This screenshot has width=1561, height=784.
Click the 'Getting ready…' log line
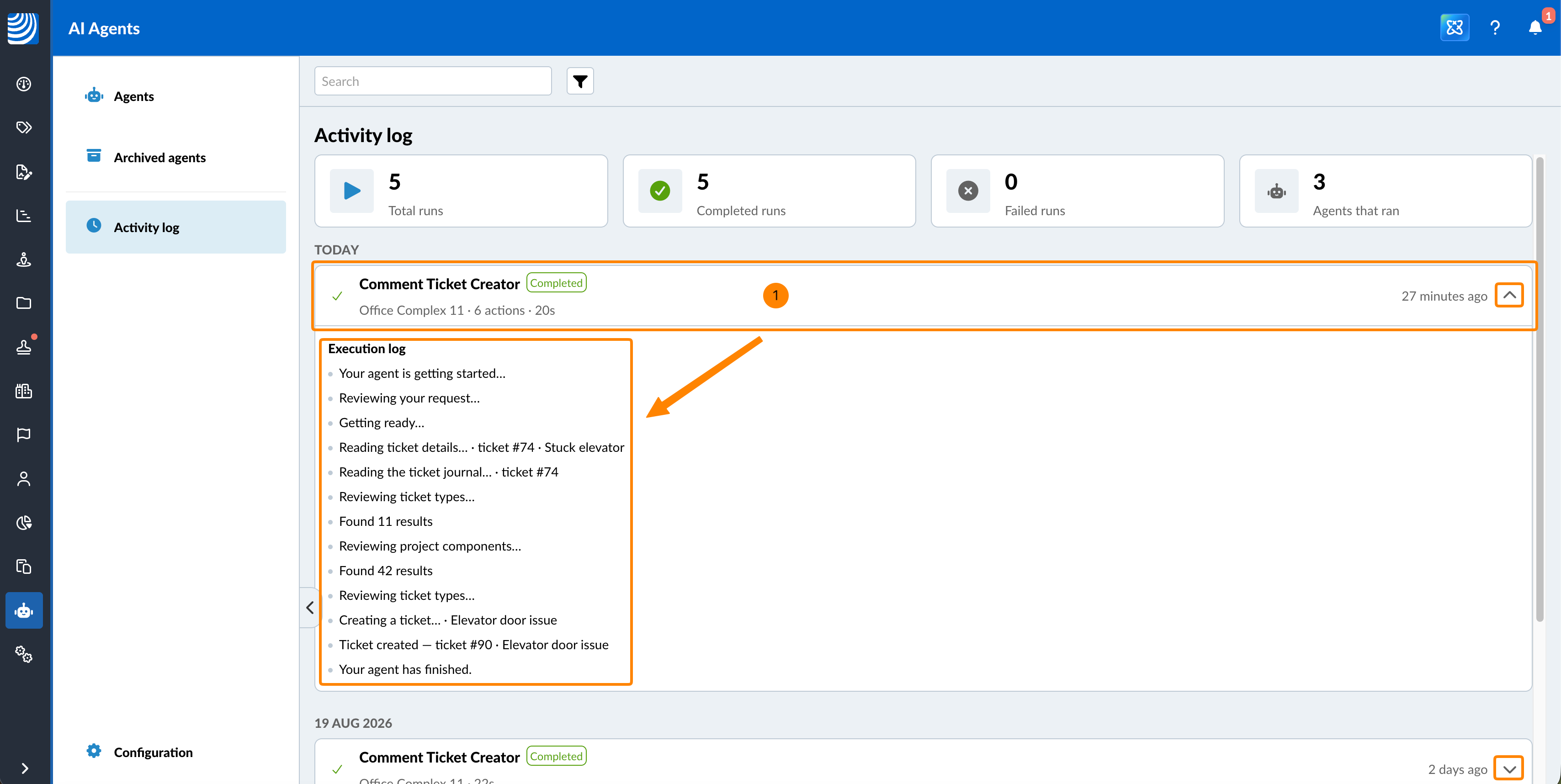click(382, 422)
